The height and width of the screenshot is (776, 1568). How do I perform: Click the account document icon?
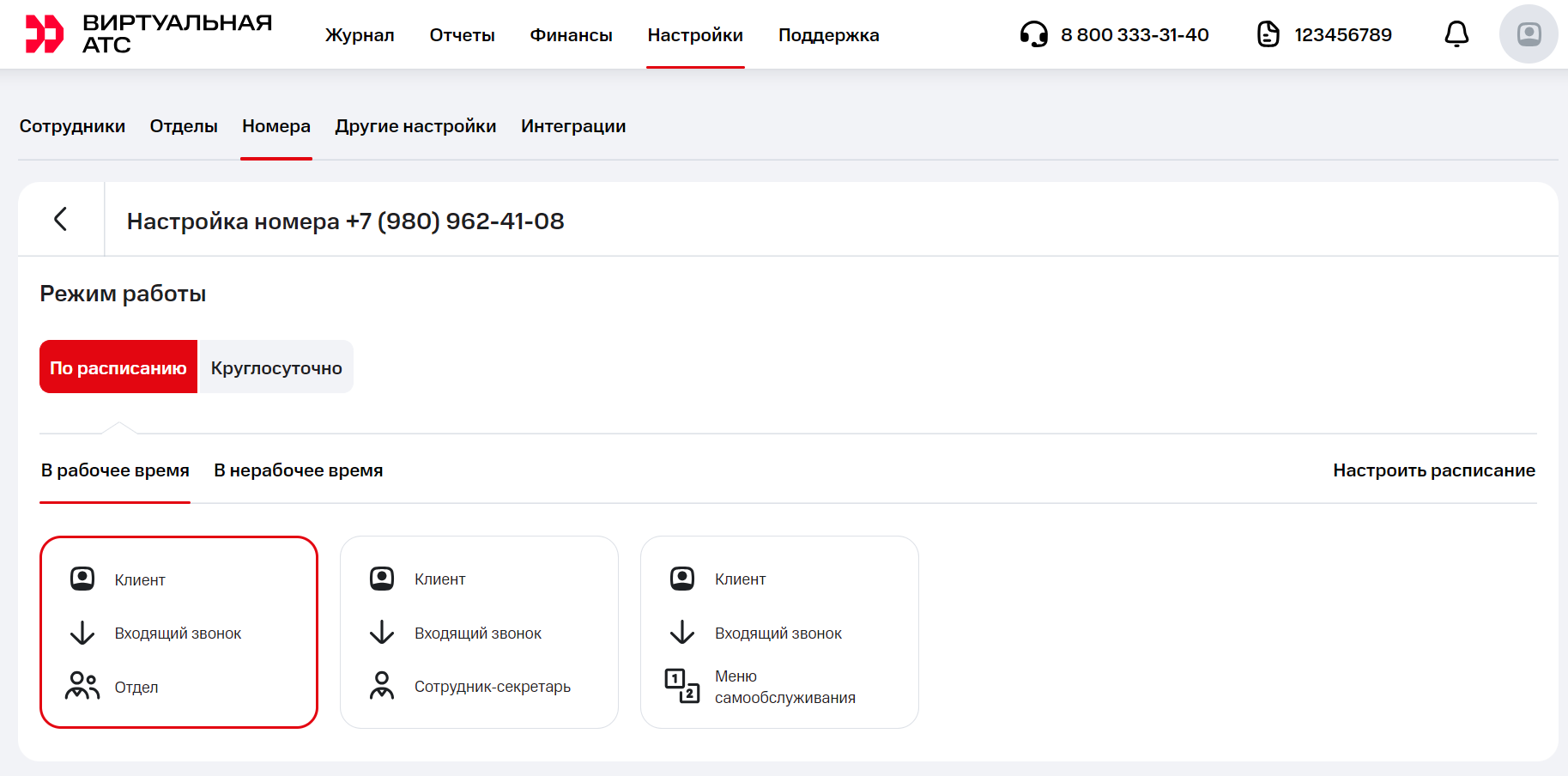[1268, 34]
